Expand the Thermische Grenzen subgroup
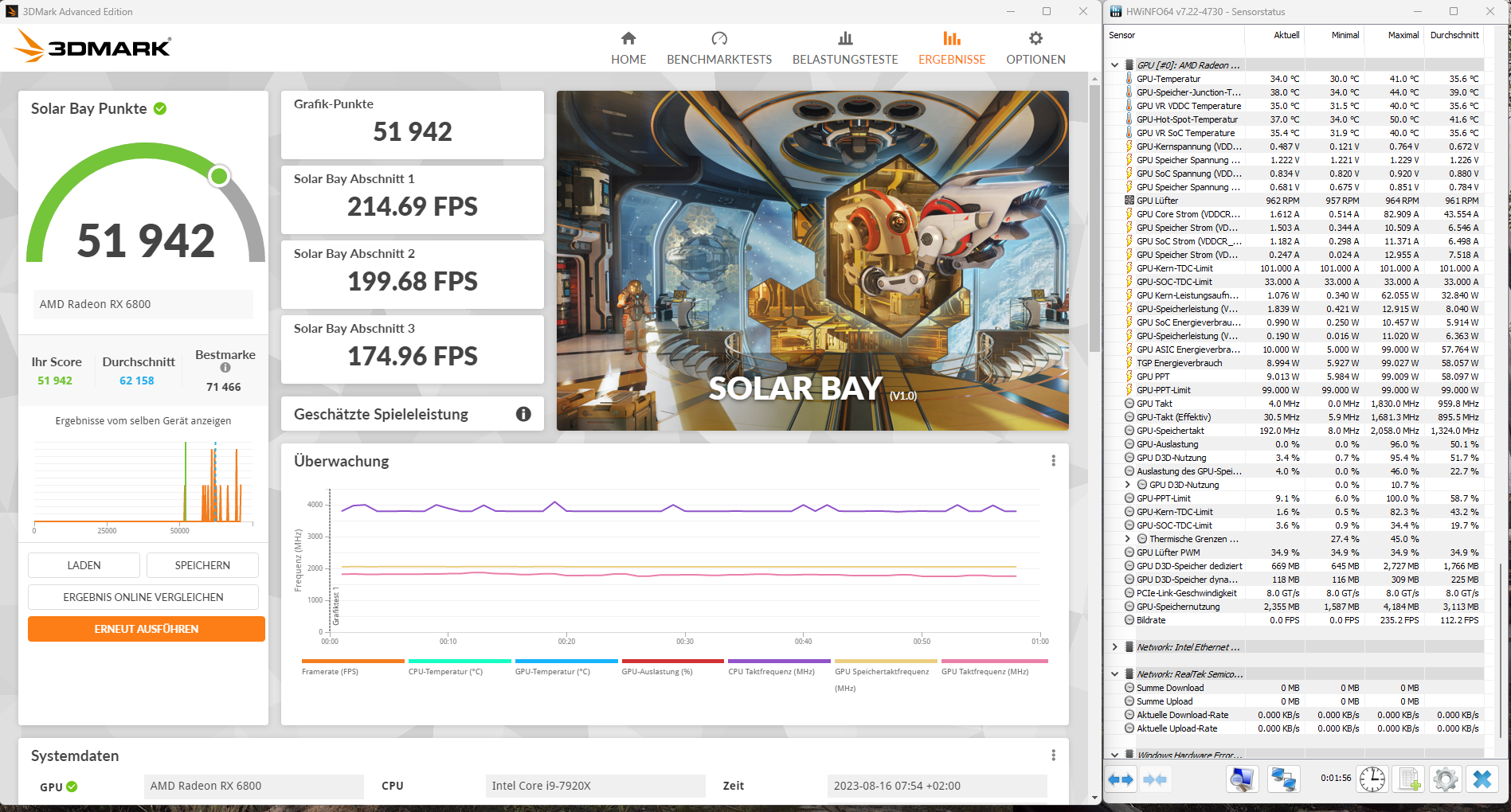The height and width of the screenshot is (812, 1511). 1127,539
